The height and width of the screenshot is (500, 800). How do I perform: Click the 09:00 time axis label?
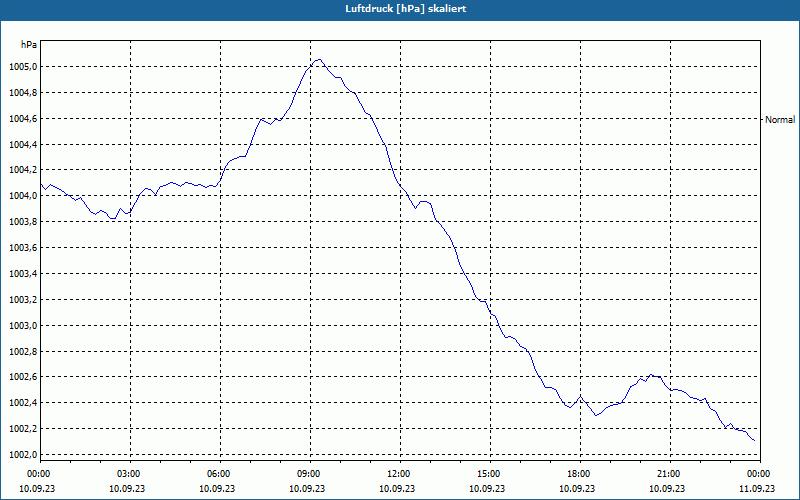click(308, 474)
